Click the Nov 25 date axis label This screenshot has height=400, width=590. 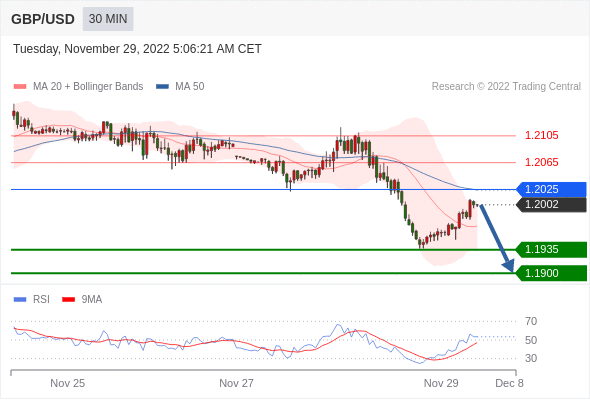(68, 383)
